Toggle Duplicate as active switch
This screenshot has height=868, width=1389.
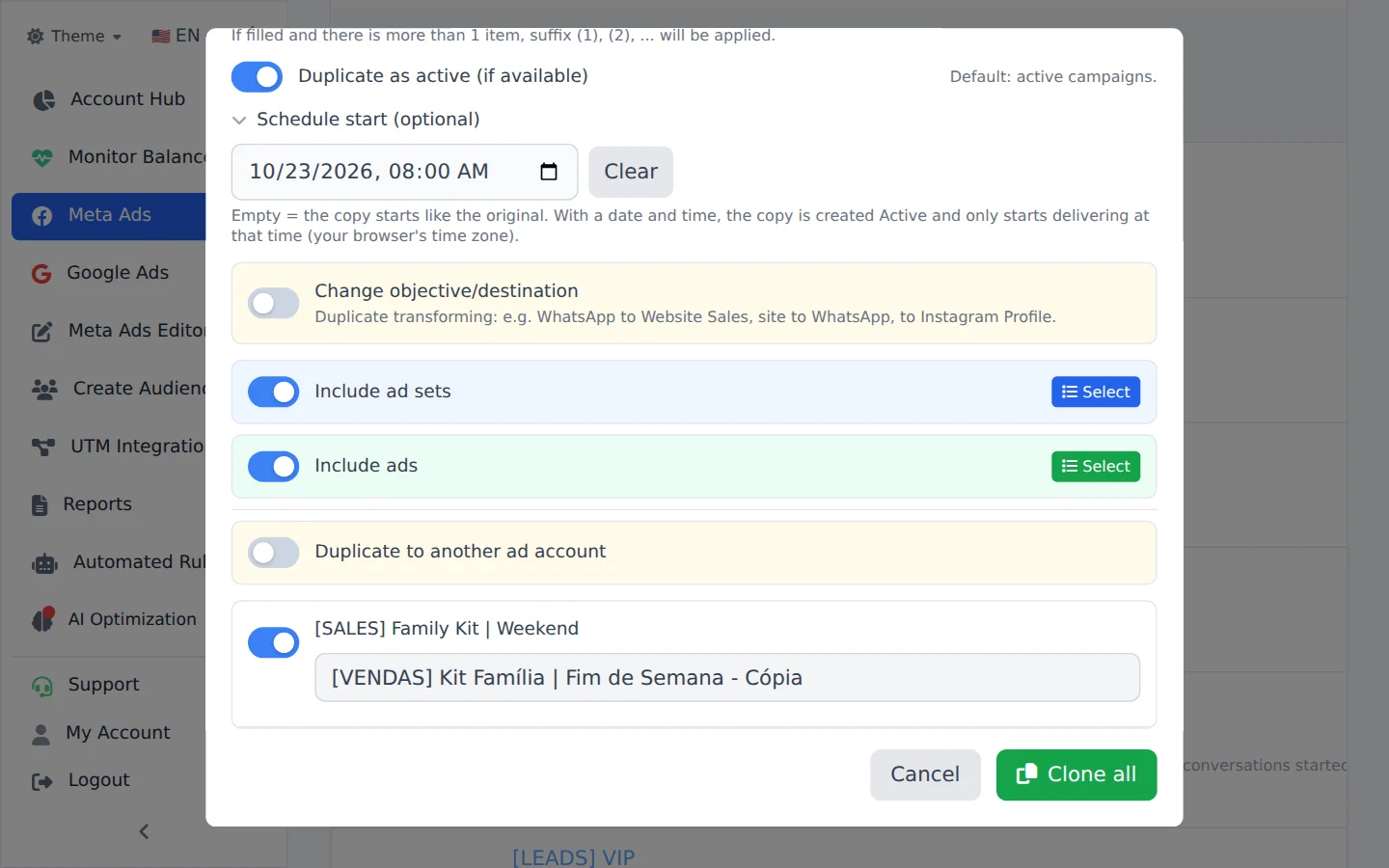pos(257,77)
